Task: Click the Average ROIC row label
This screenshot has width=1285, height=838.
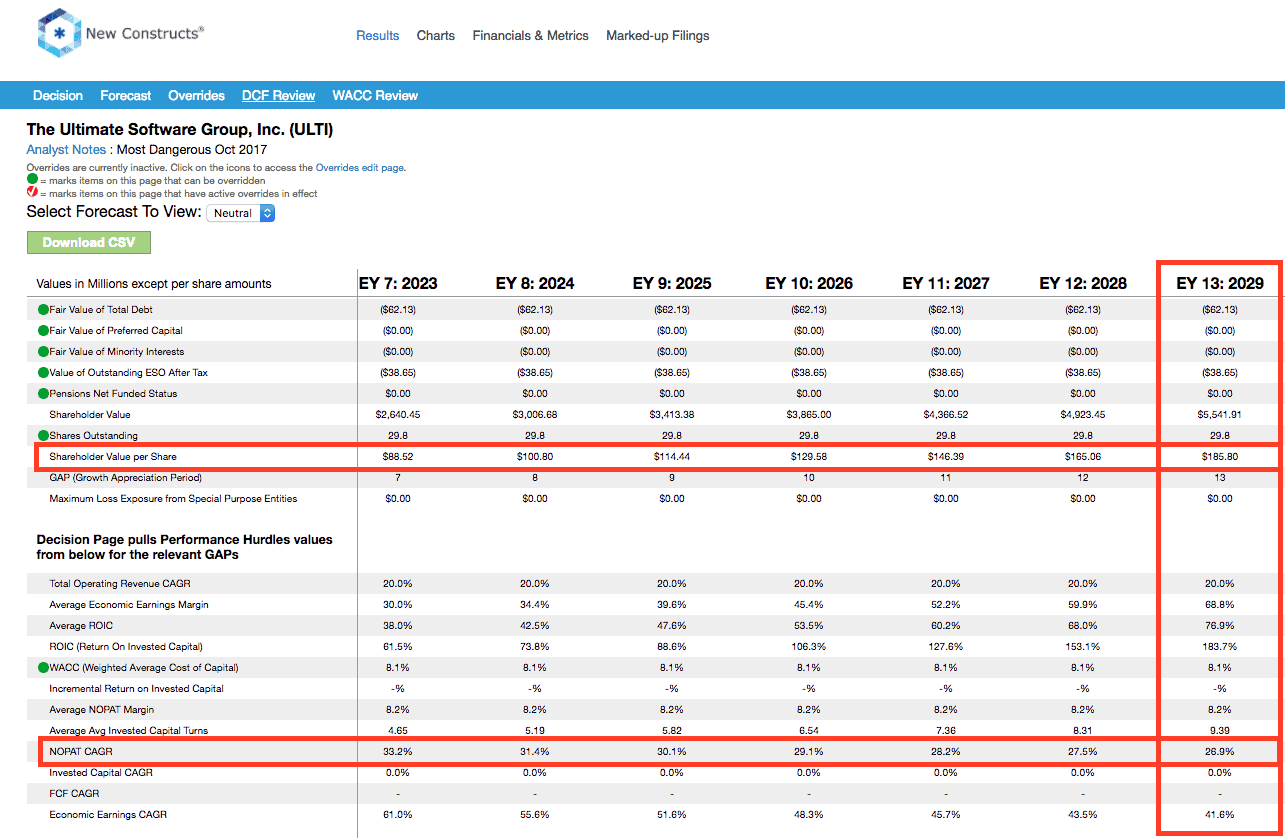Action: click(81, 625)
